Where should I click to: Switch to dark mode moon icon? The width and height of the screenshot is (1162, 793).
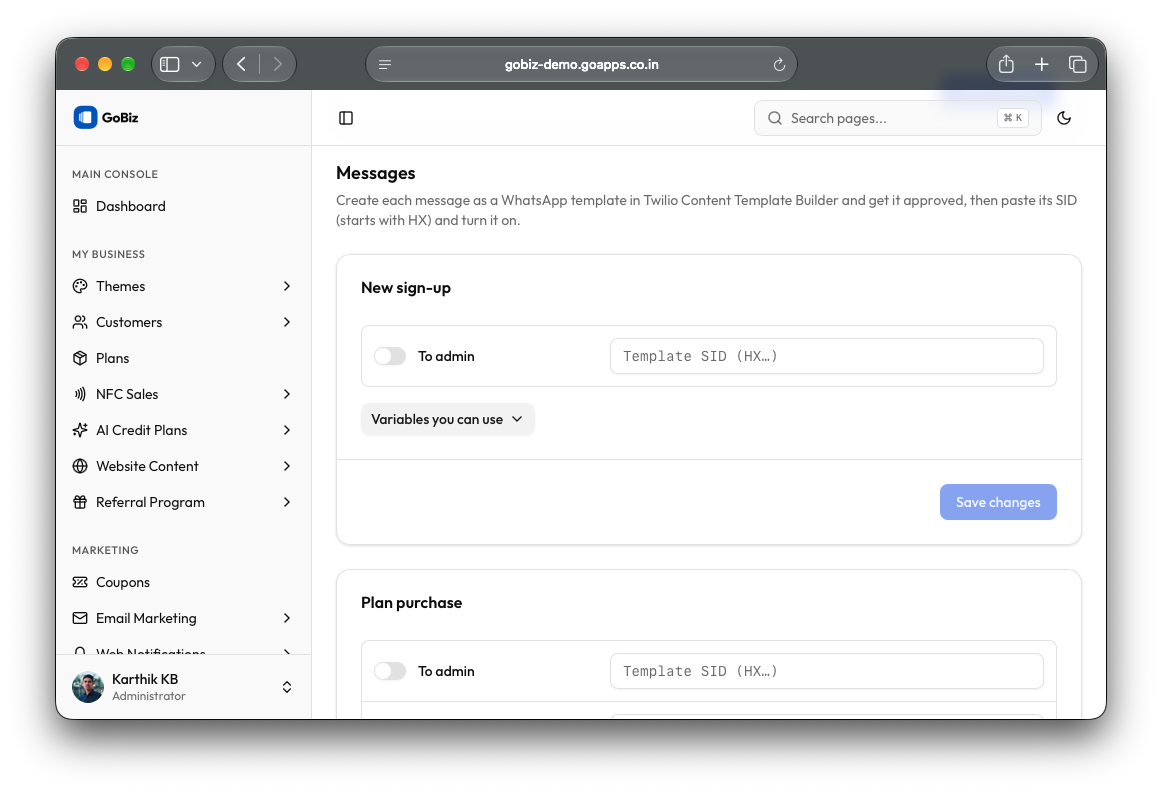[x=1064, y=118]
